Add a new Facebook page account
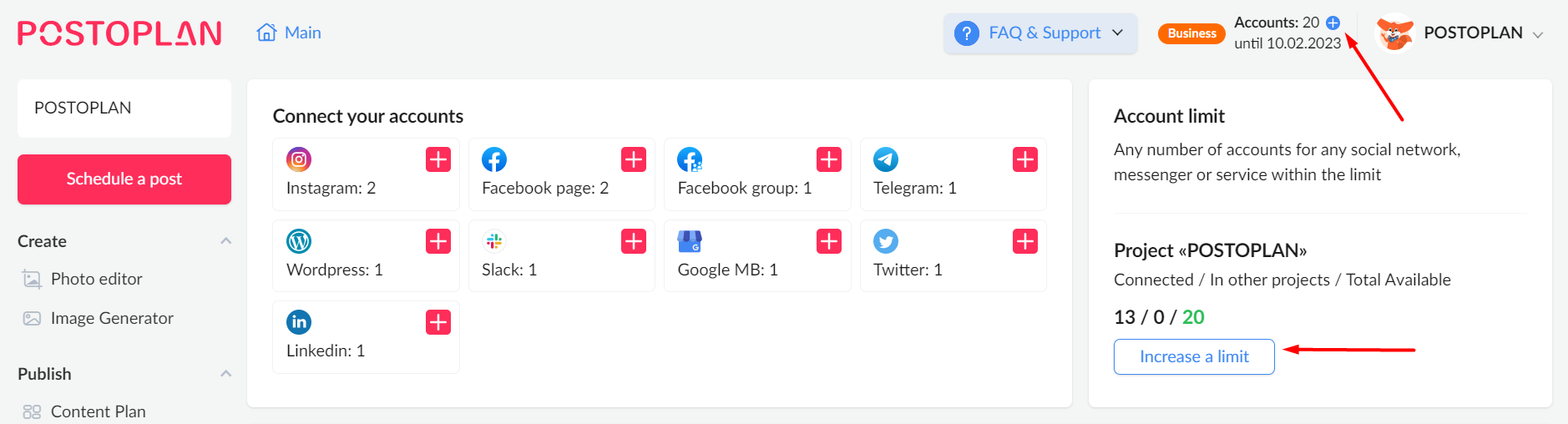The height and width of the screenshot is (424, 1568). coord(634,159)
